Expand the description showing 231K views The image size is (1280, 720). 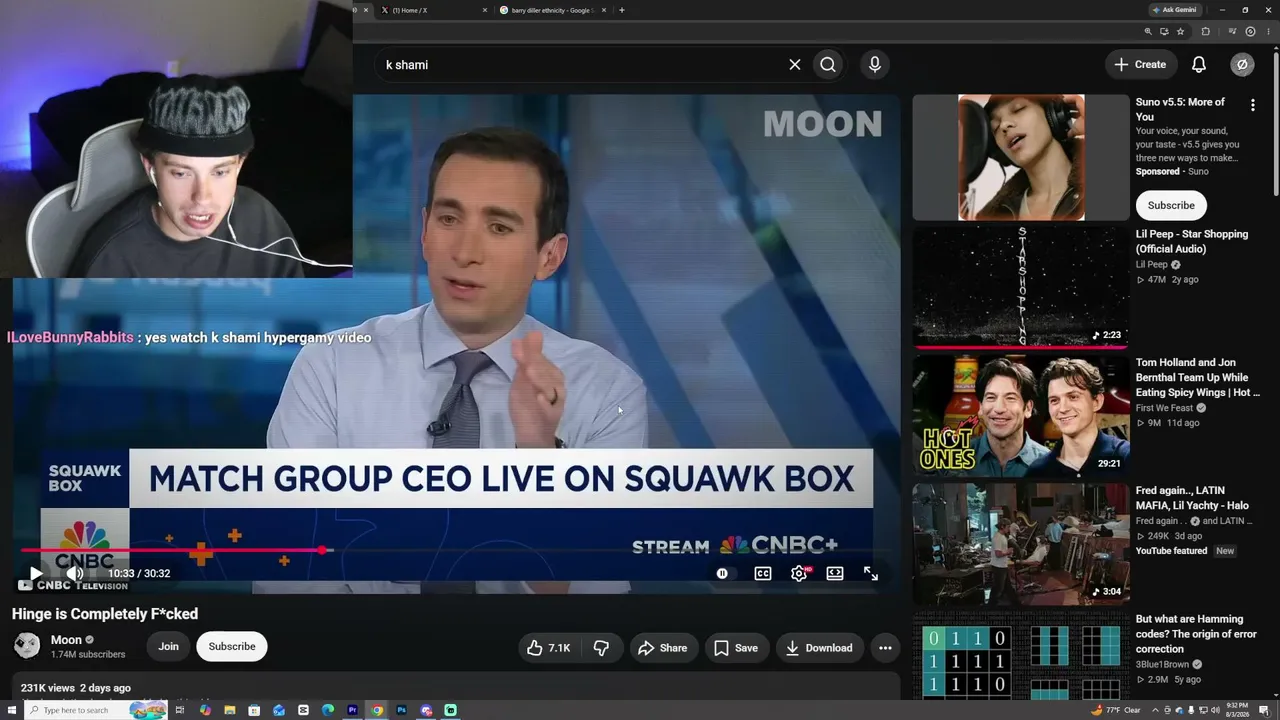(456, 688)
